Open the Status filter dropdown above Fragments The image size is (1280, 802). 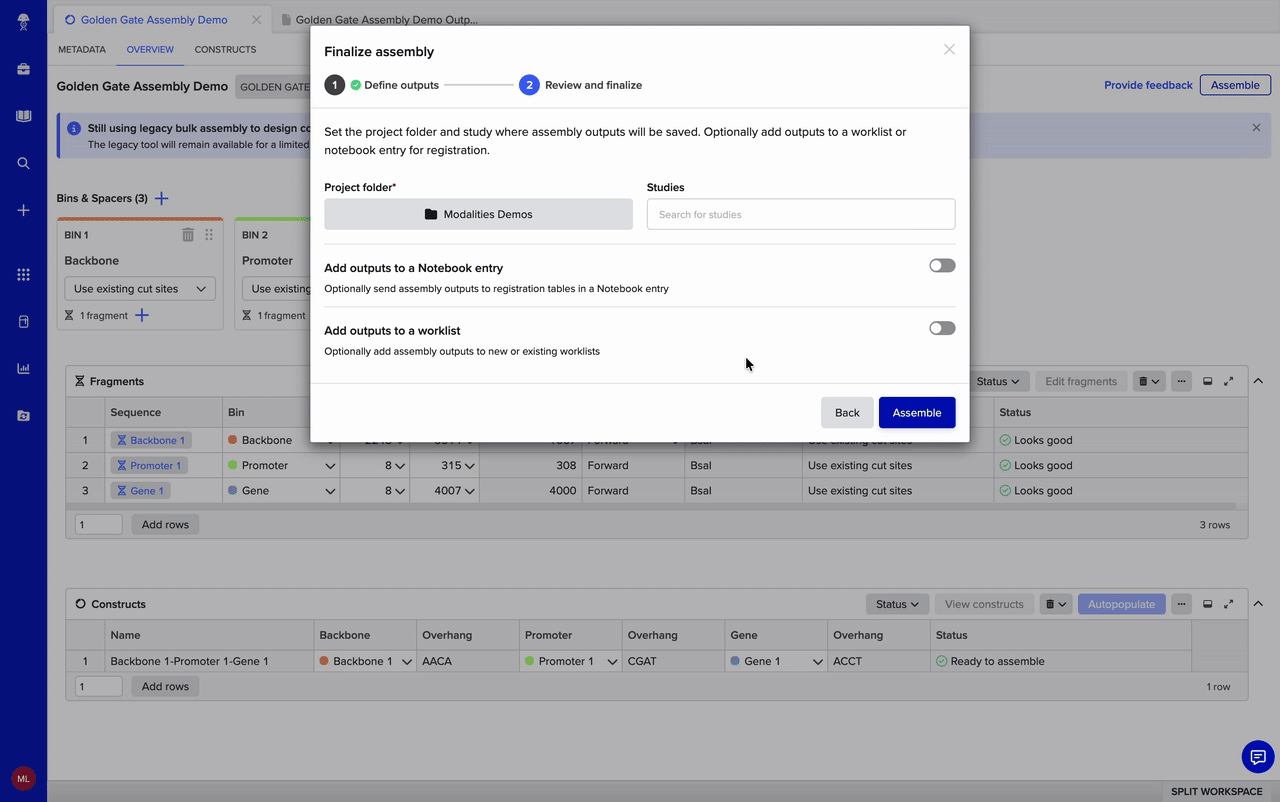tap(998, 381)
